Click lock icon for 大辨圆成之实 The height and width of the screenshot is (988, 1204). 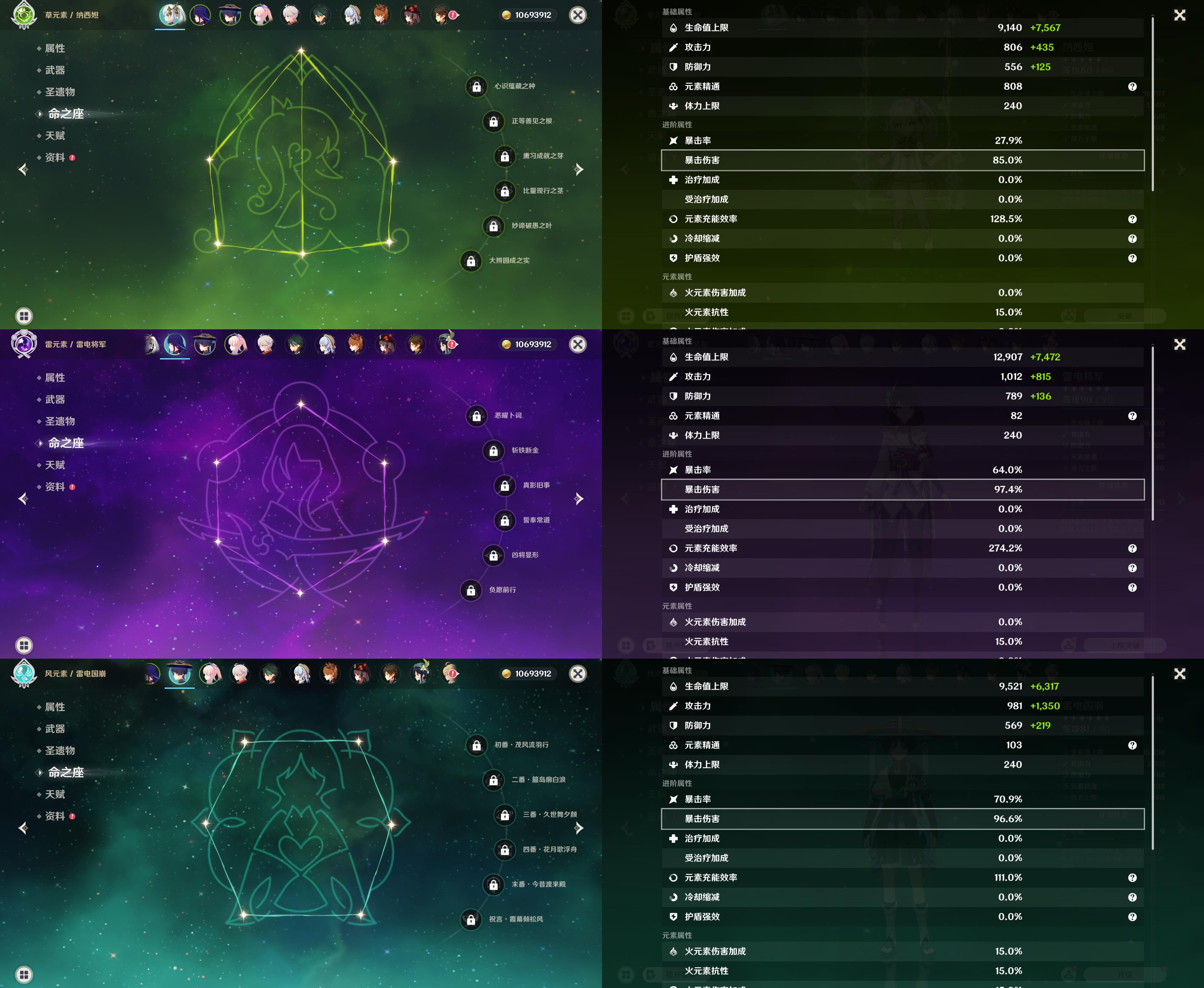click(x=471, y=261)
